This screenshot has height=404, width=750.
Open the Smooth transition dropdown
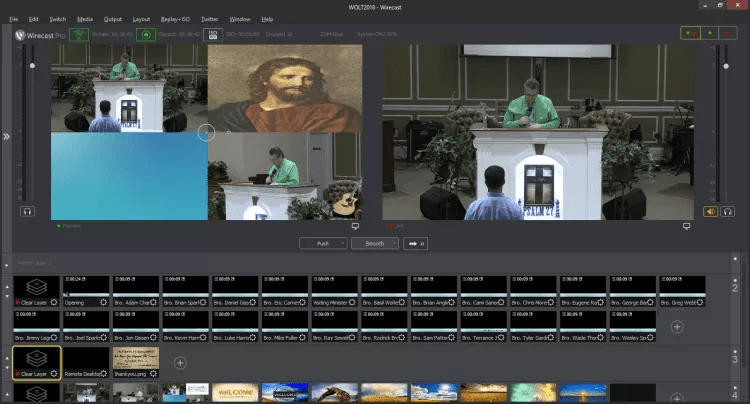[x=375, y=243]
